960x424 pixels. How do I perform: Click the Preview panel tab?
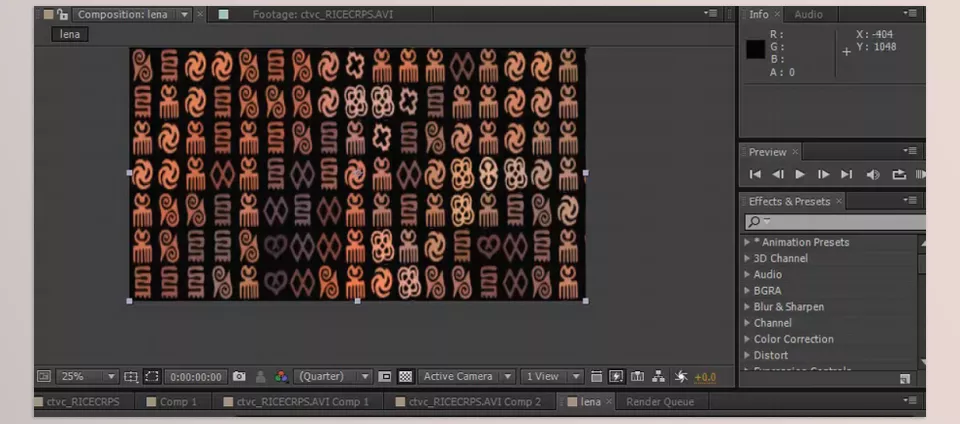767,152
